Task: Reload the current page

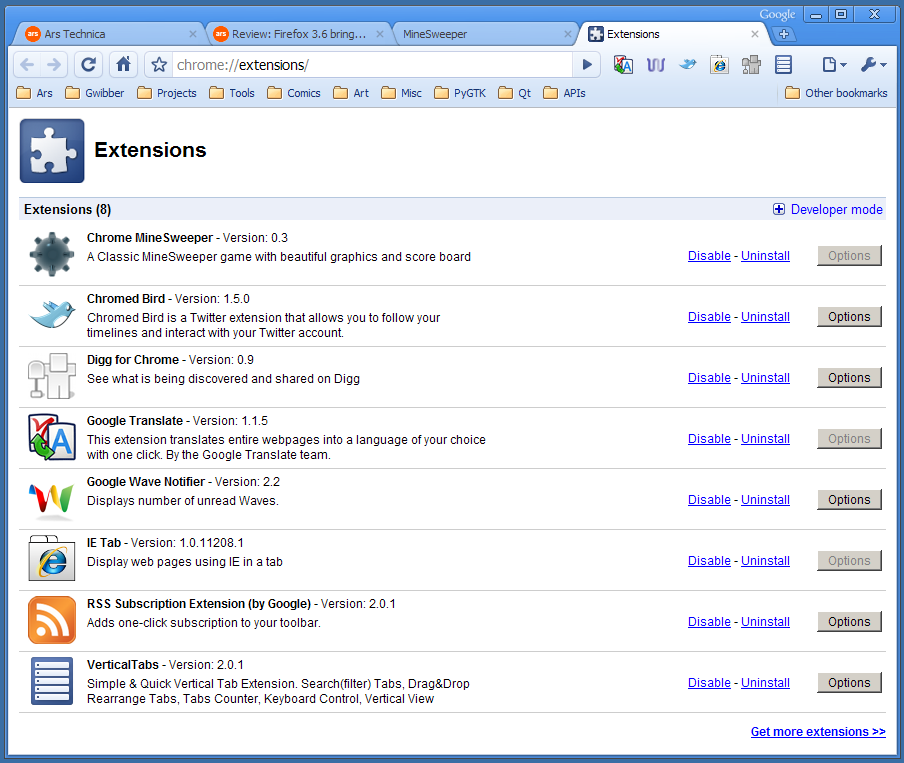Action: point(88,65)
